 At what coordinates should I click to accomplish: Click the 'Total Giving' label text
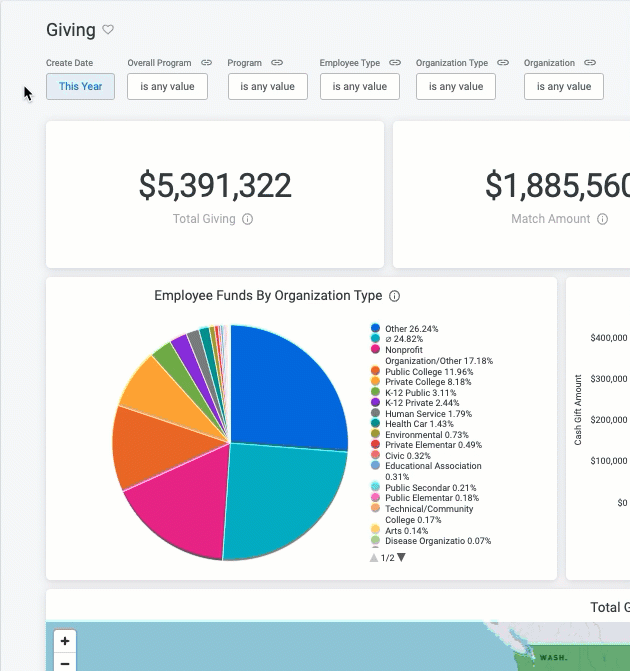204,219
